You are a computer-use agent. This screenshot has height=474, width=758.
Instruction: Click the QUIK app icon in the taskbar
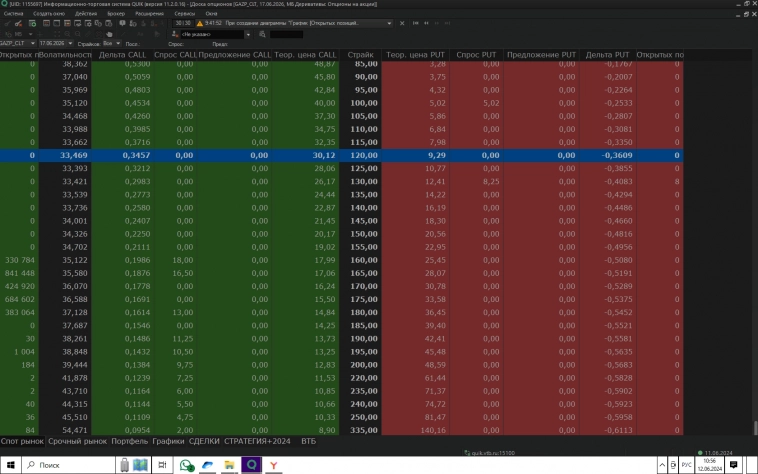click(x=251, y=465)
